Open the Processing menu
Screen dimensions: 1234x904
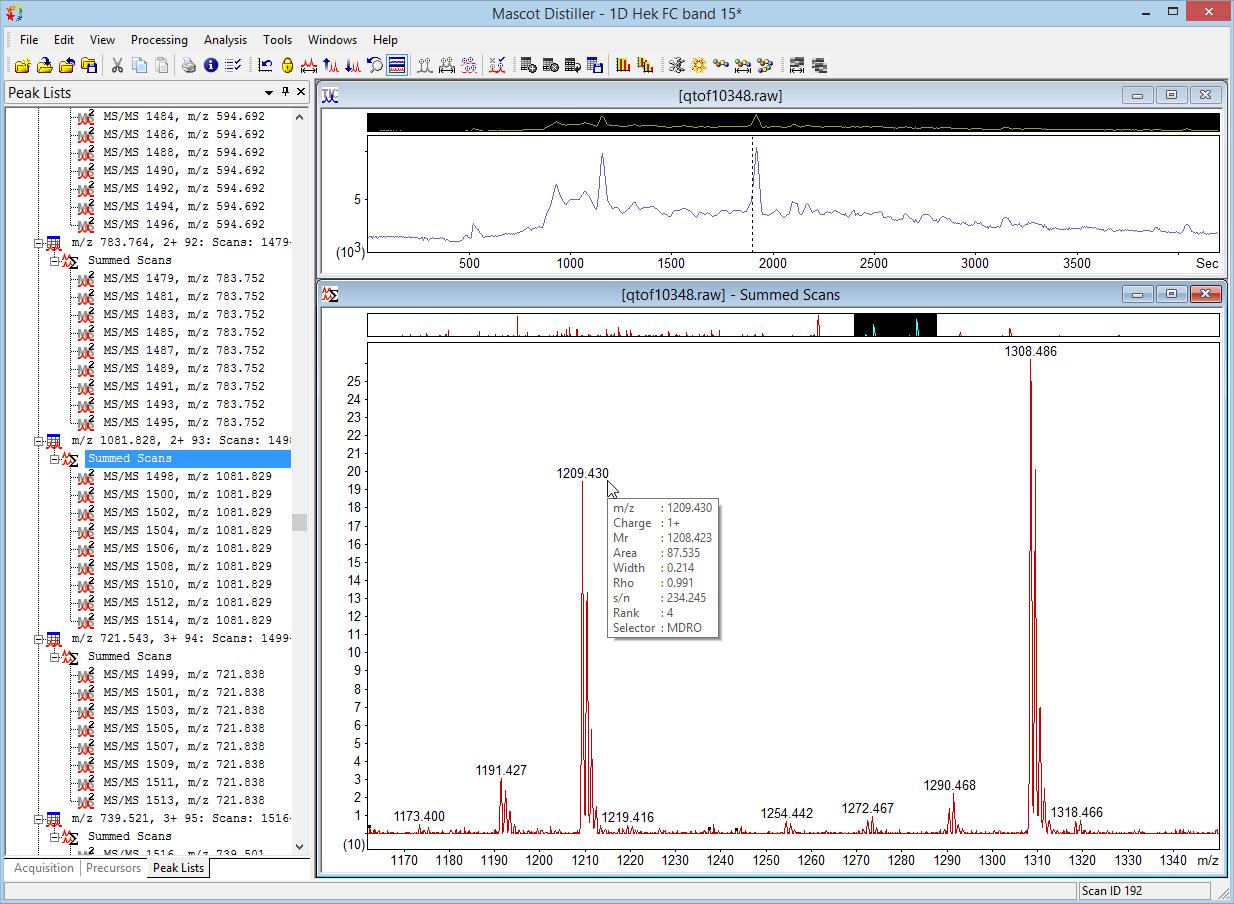(159, 40)
